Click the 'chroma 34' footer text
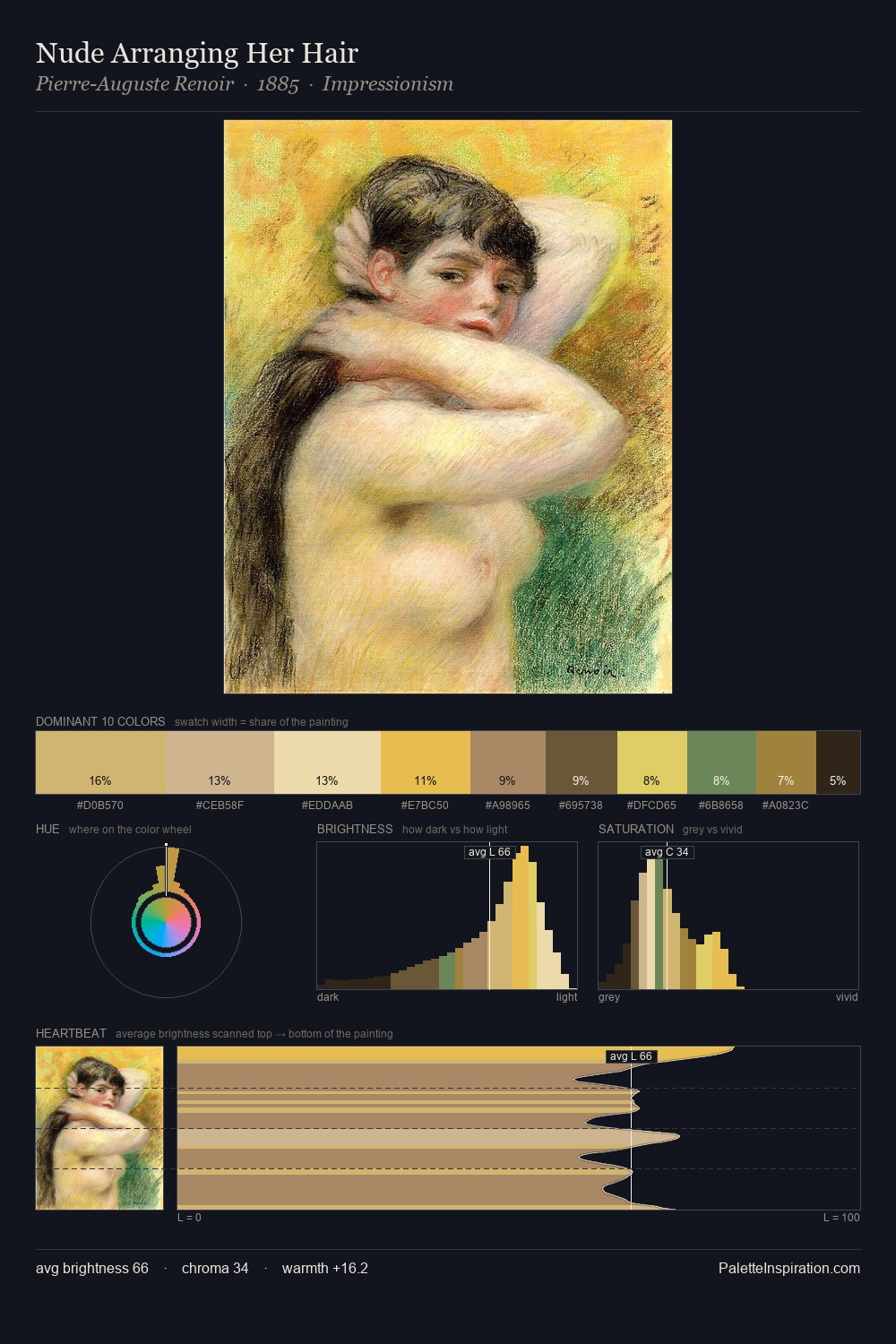The width and height of the screenshot is (896, 1344). pos(215,1268)
